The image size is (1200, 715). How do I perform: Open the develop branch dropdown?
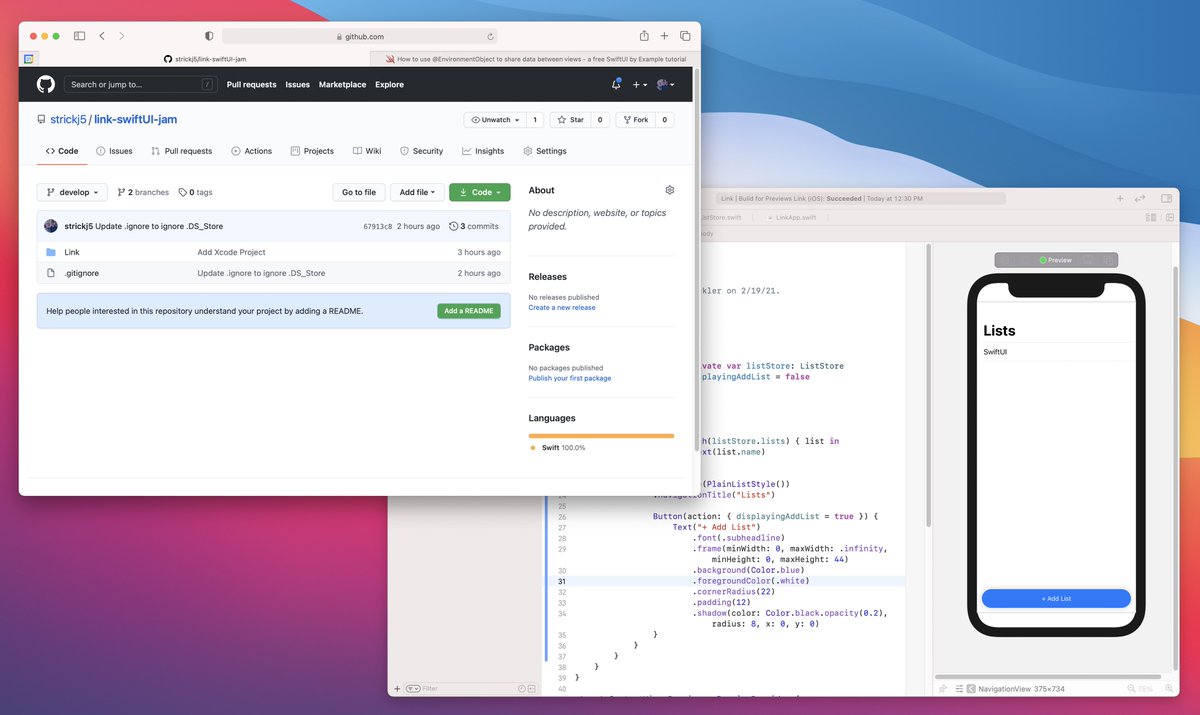click(72, 192)
